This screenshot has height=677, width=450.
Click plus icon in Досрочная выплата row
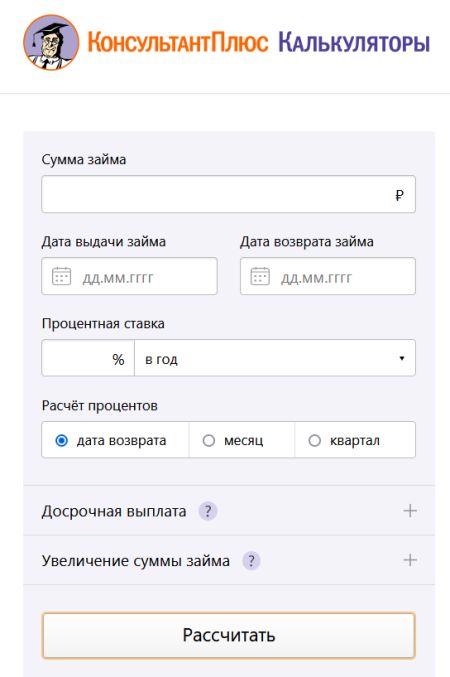pyautogui.click(x=410, y=511)
